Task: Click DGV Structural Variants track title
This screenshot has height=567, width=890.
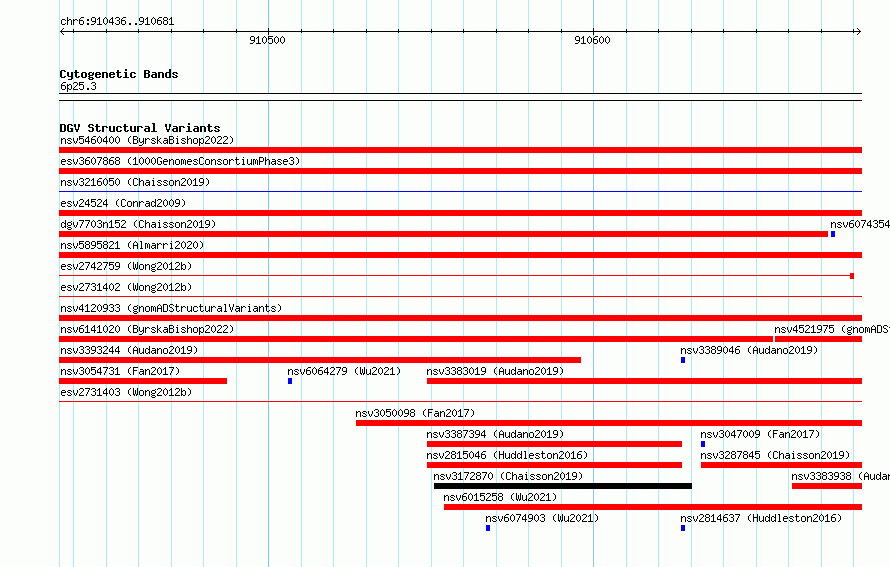Action: tap(140, 128)
